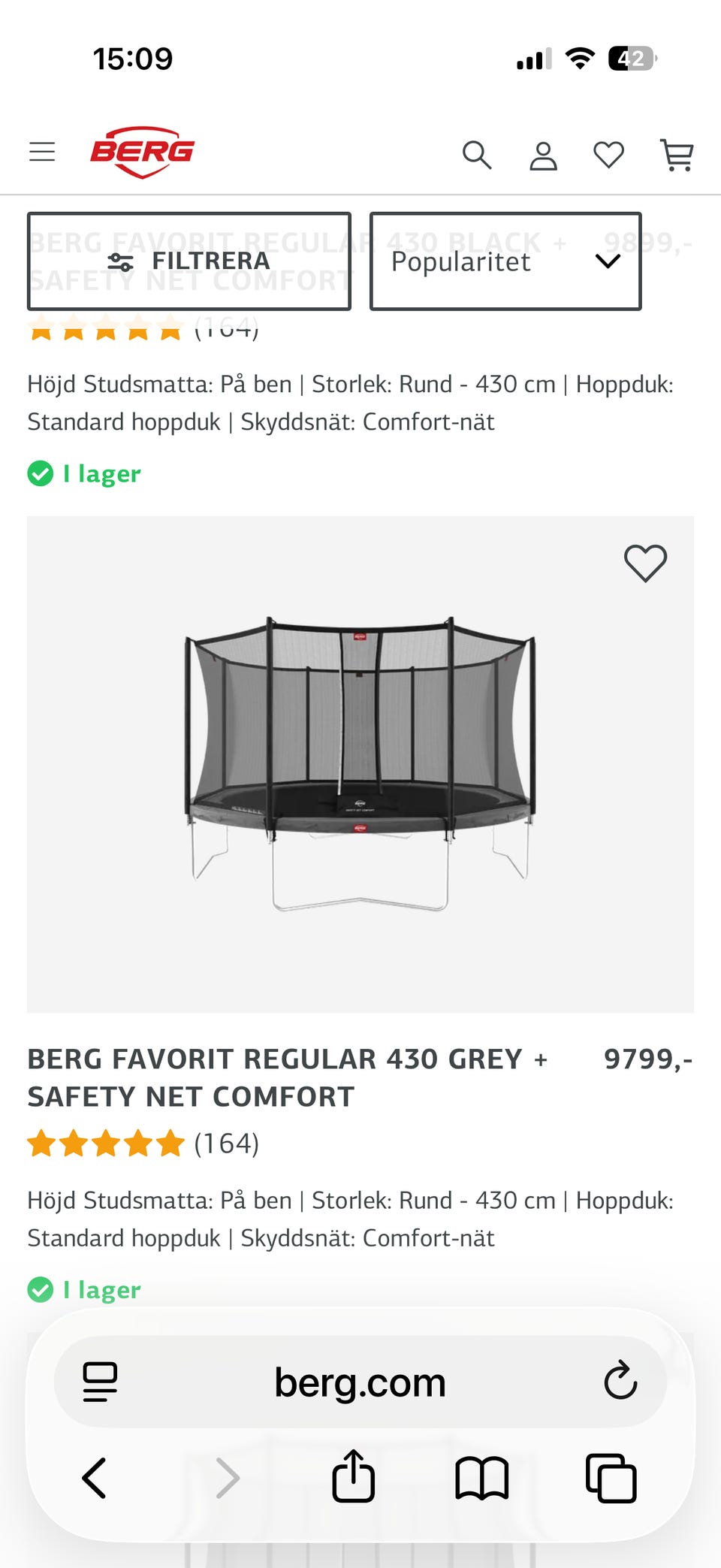Show Safari tabs overview
The image size is (721, 1568).
(611, 1478)
